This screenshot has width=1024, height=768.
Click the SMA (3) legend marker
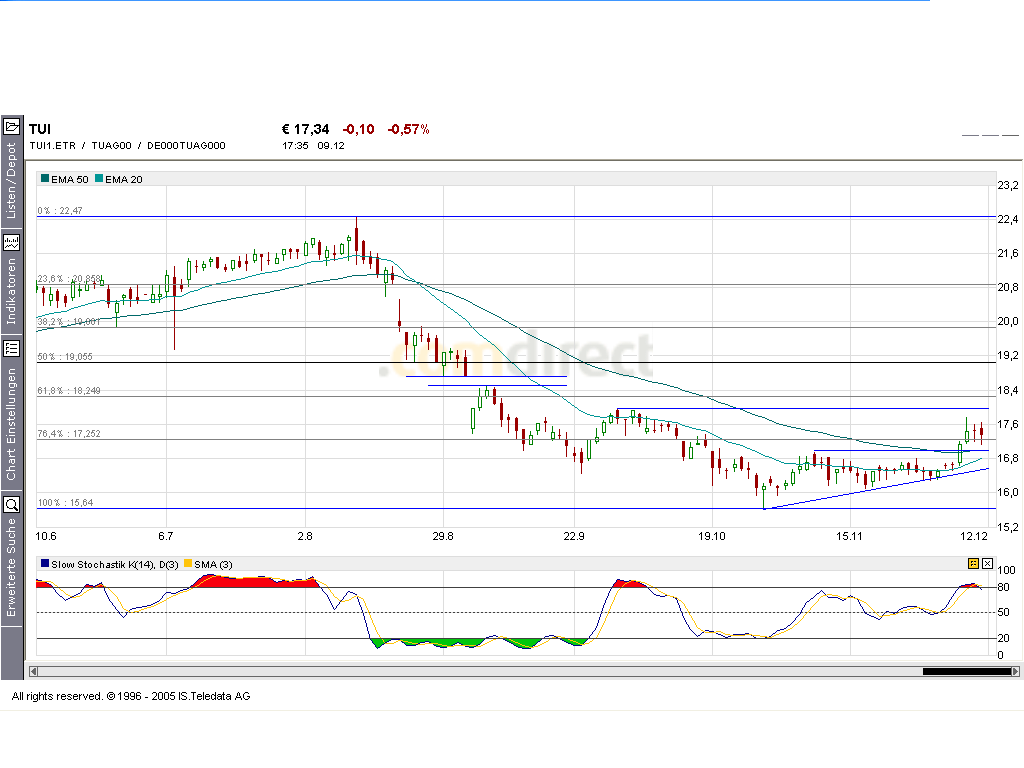coord(186,564)
